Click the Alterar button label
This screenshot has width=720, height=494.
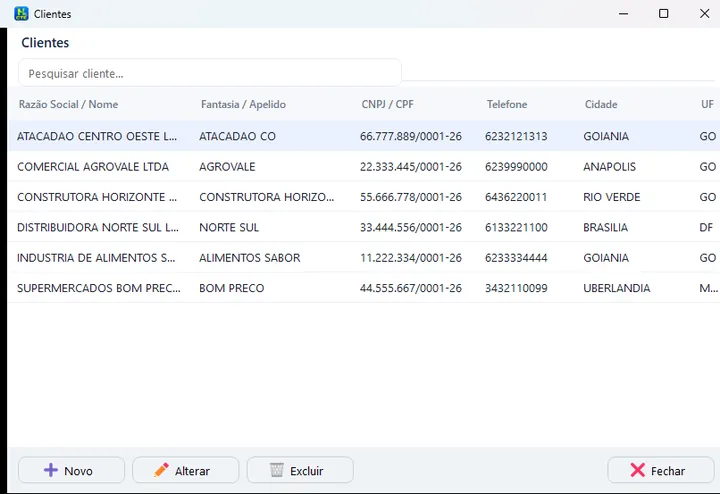[192, 471]
